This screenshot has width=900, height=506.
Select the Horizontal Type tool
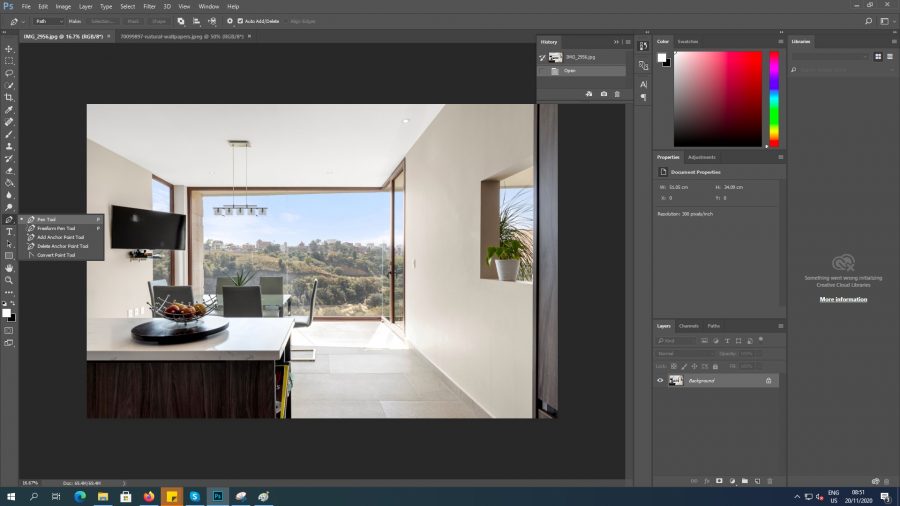pyautogui.click(x=9, y=232)
